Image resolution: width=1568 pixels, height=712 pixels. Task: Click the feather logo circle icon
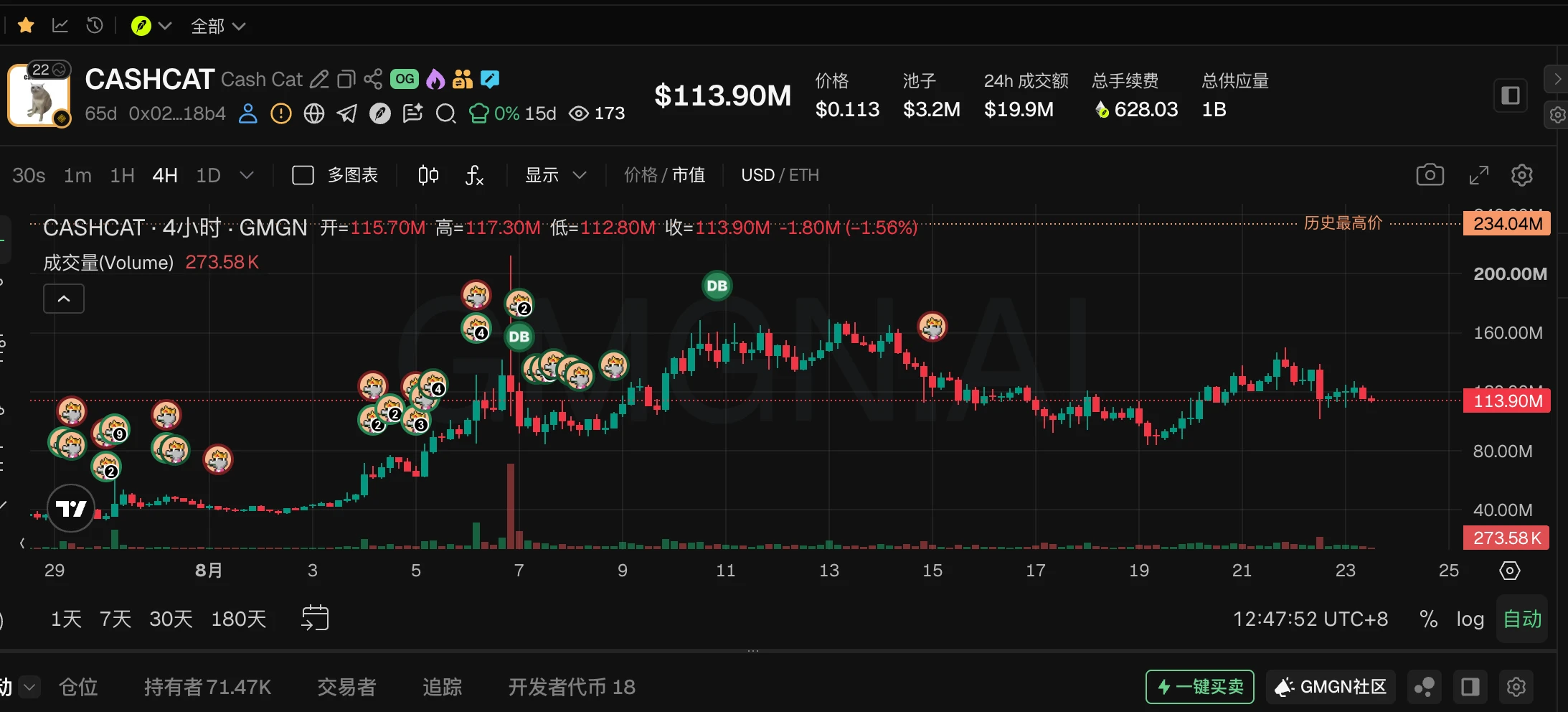(x=380, y=113)
